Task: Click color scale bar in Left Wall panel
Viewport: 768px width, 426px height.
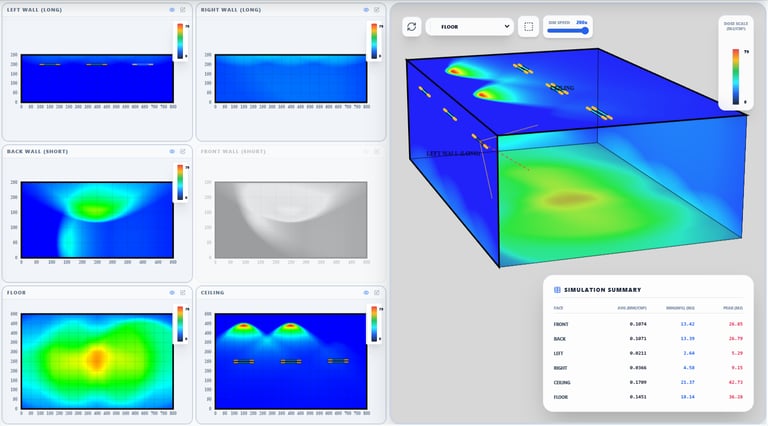Action: coord(180,41)
